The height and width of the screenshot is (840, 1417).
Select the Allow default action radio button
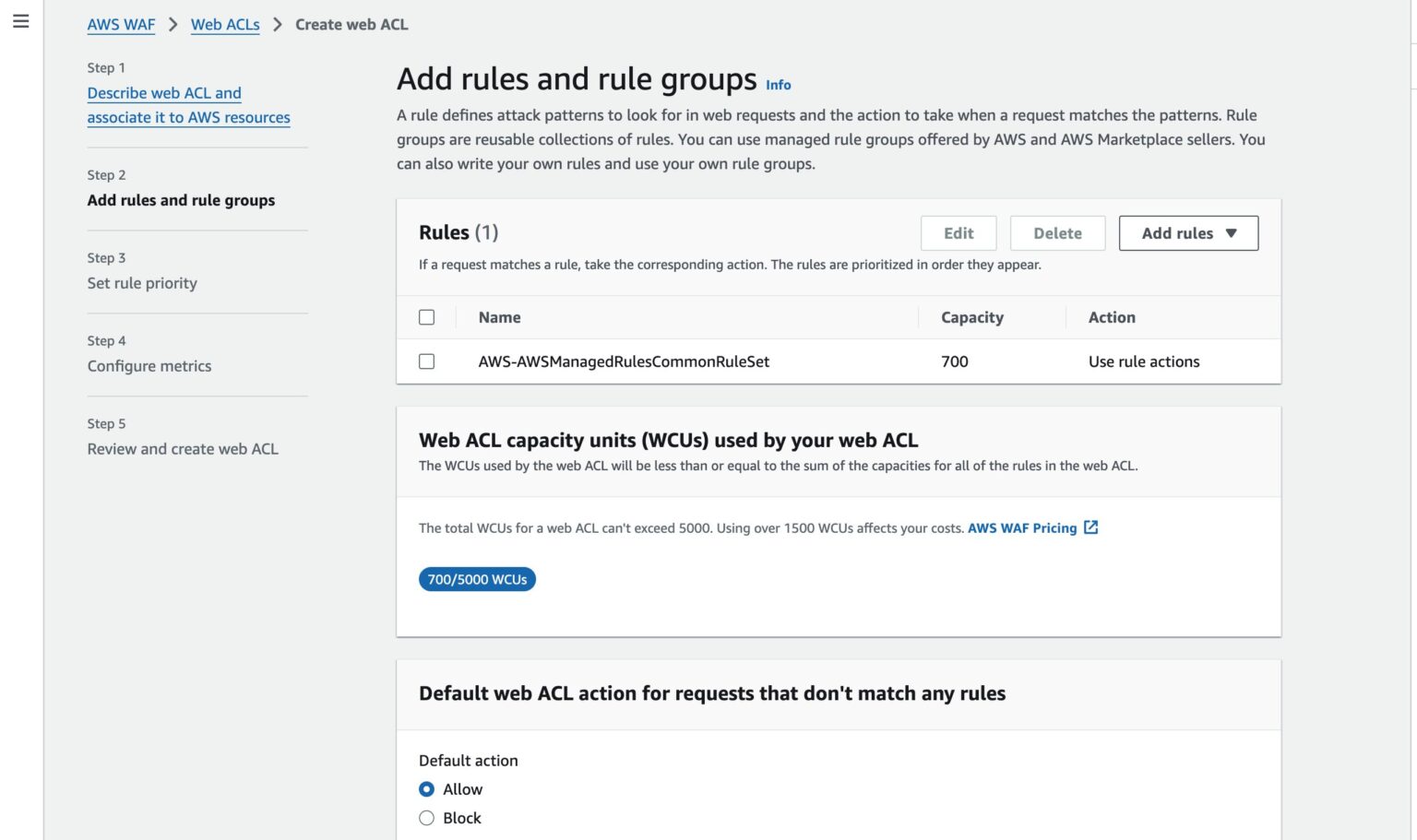coord(426,789)
